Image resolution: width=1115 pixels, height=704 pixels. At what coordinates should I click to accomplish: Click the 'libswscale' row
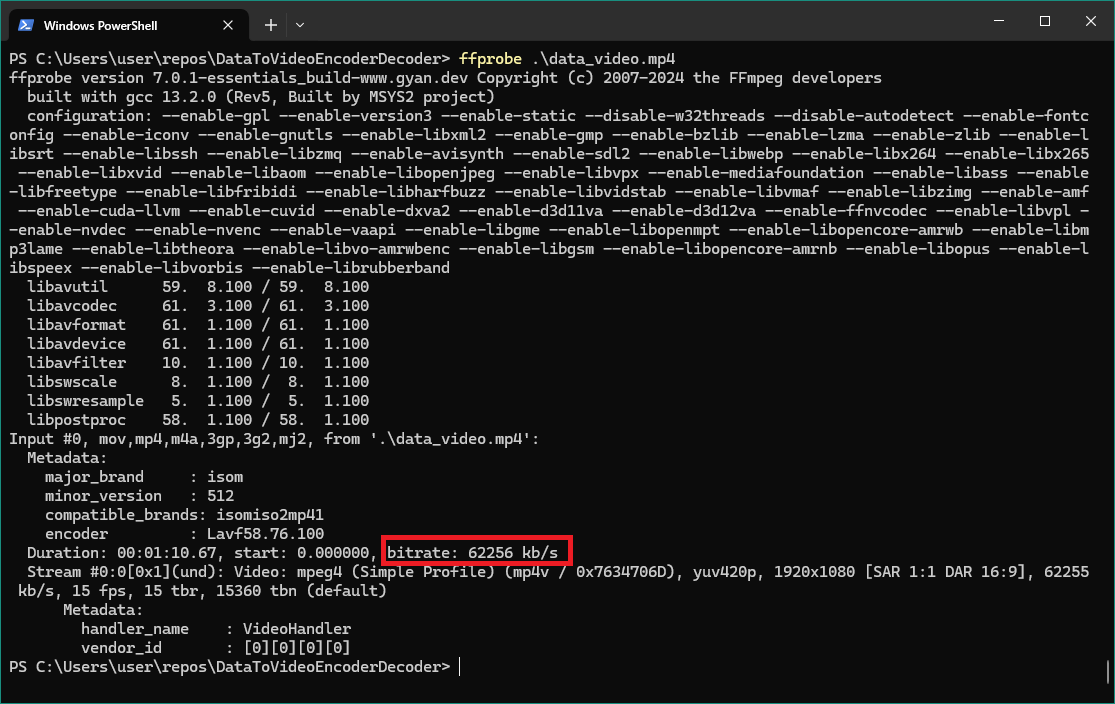(x=198, y=382)
